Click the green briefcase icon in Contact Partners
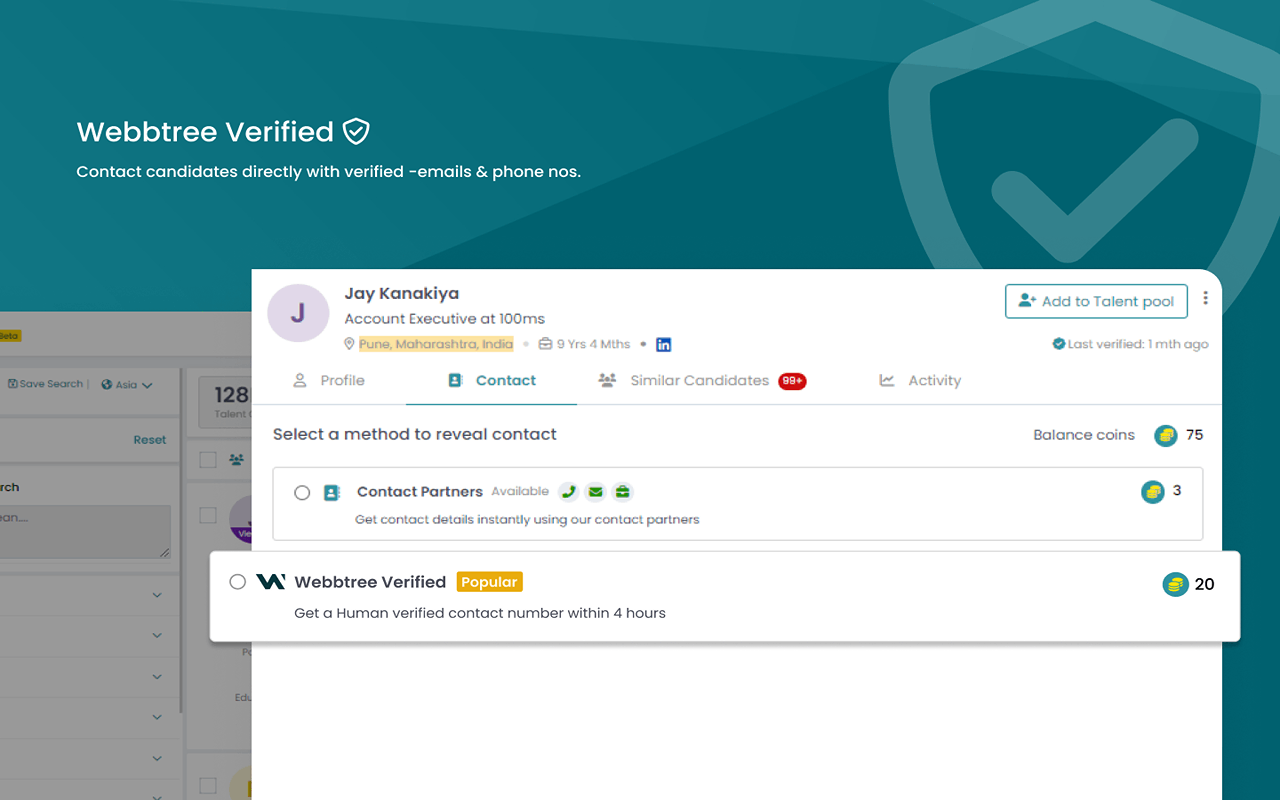Viewport: 1280px width, 800px height. click(x=622, y=491)
